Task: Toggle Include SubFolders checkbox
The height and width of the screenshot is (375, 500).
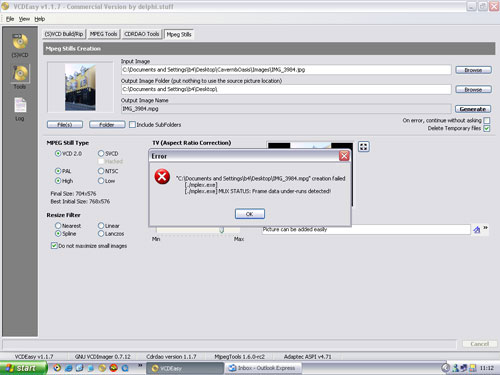Action: click(132, 125)
